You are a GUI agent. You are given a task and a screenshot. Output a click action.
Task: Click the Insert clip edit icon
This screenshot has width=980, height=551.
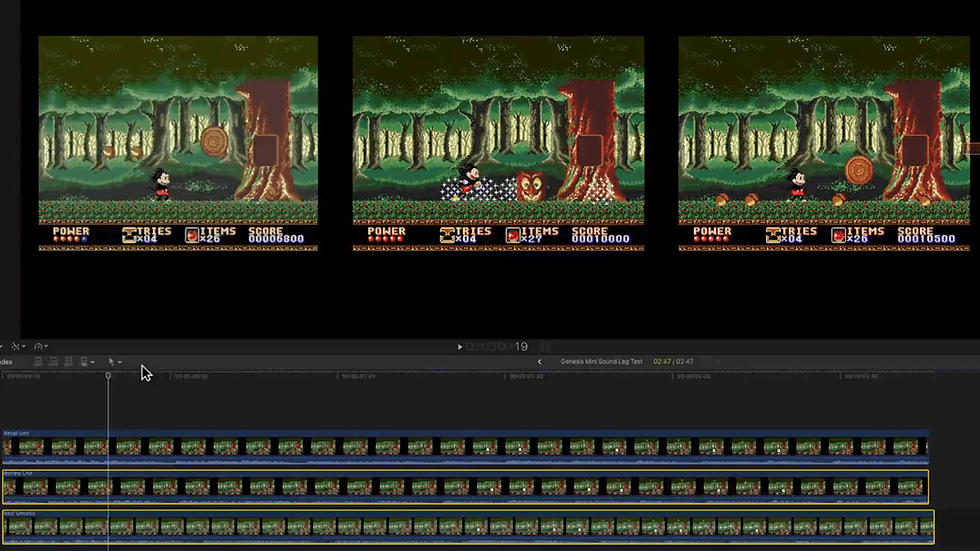[53, 361]
